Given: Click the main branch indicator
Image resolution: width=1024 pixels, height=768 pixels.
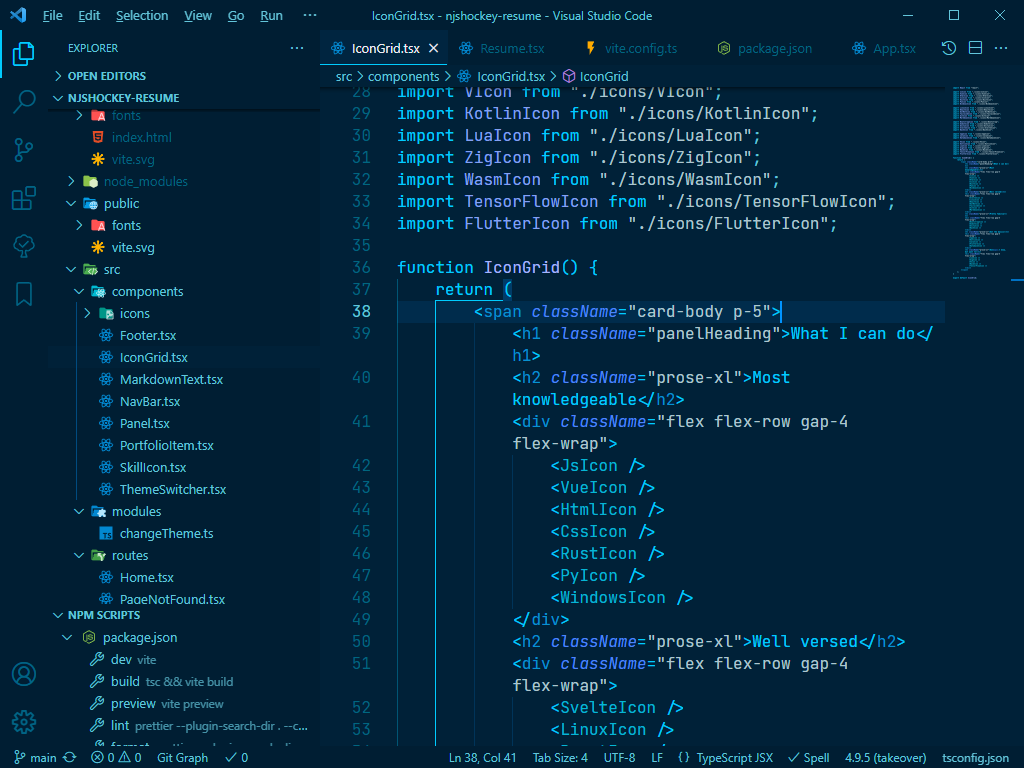Looking at the screenshot, I should [36, 758].
